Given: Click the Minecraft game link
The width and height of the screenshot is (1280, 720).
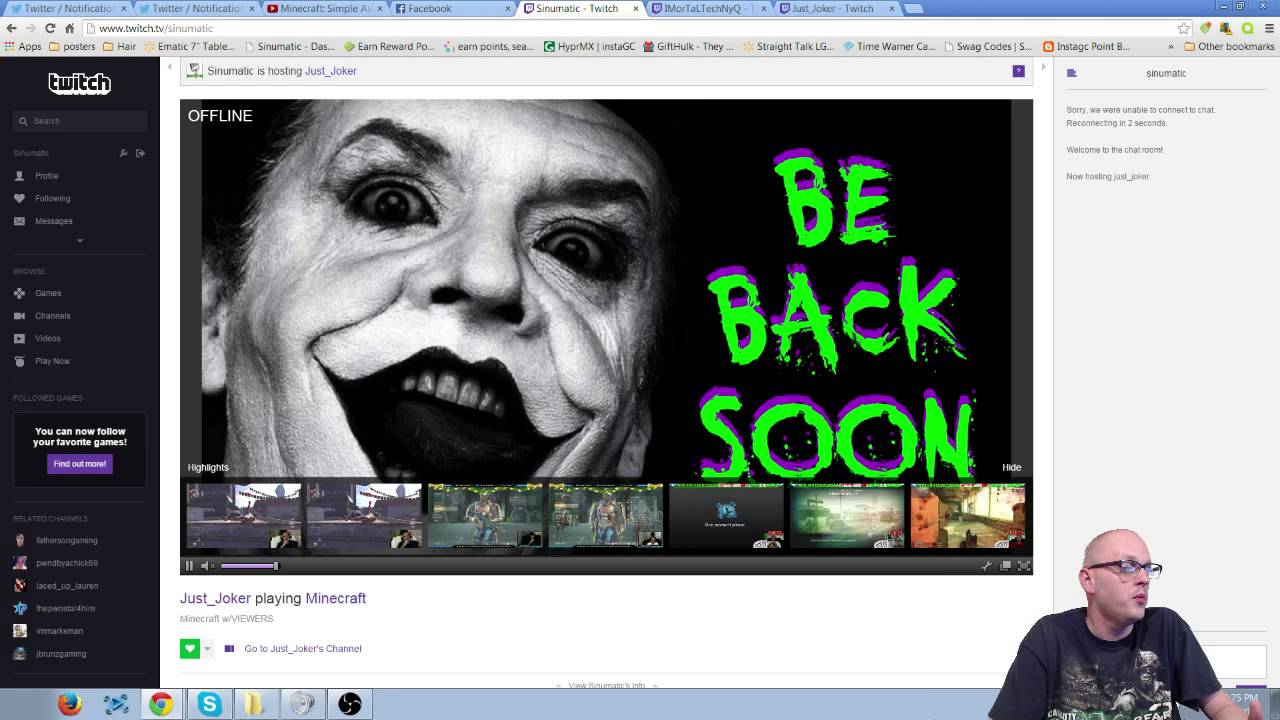Looking at the screenshot, I should (x=335, y=598).
